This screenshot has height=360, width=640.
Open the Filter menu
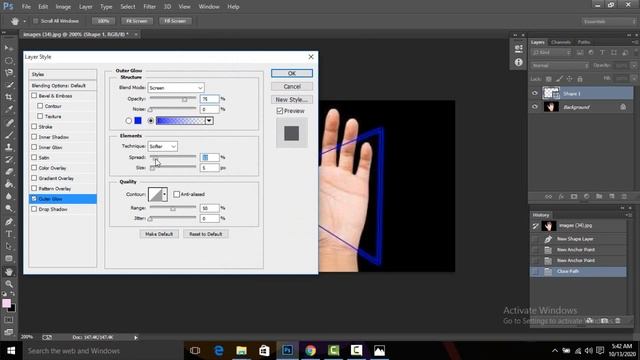click(149, 7)
